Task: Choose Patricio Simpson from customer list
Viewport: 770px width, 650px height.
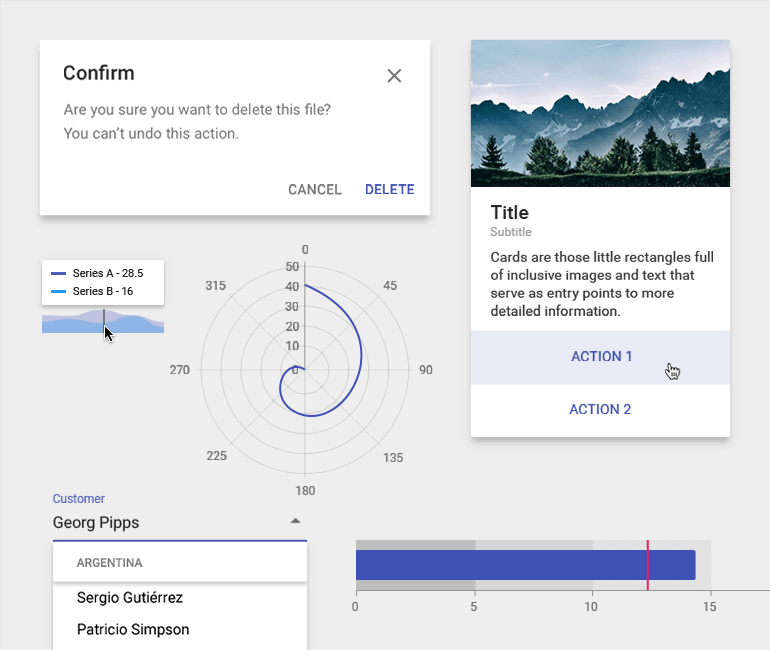Action: [133, 630]
